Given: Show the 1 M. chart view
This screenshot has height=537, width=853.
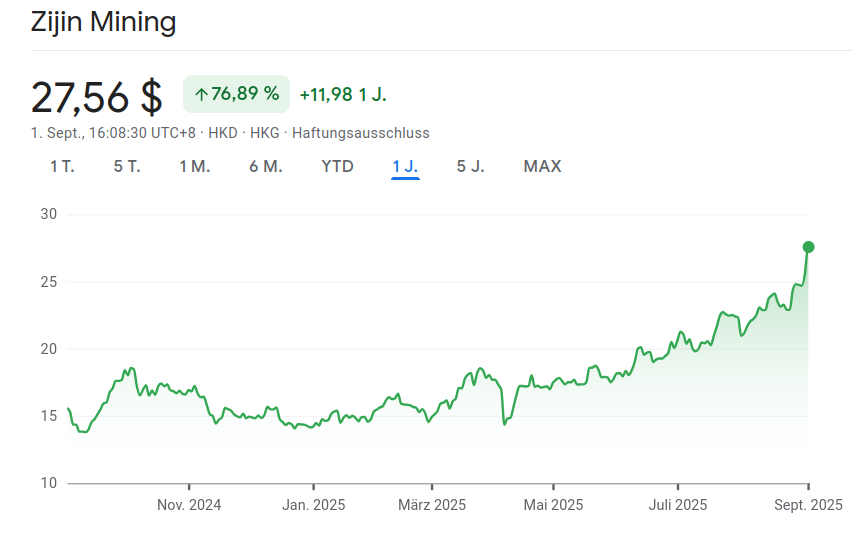Looking at the screenshot, I should [x=194, y=166].
